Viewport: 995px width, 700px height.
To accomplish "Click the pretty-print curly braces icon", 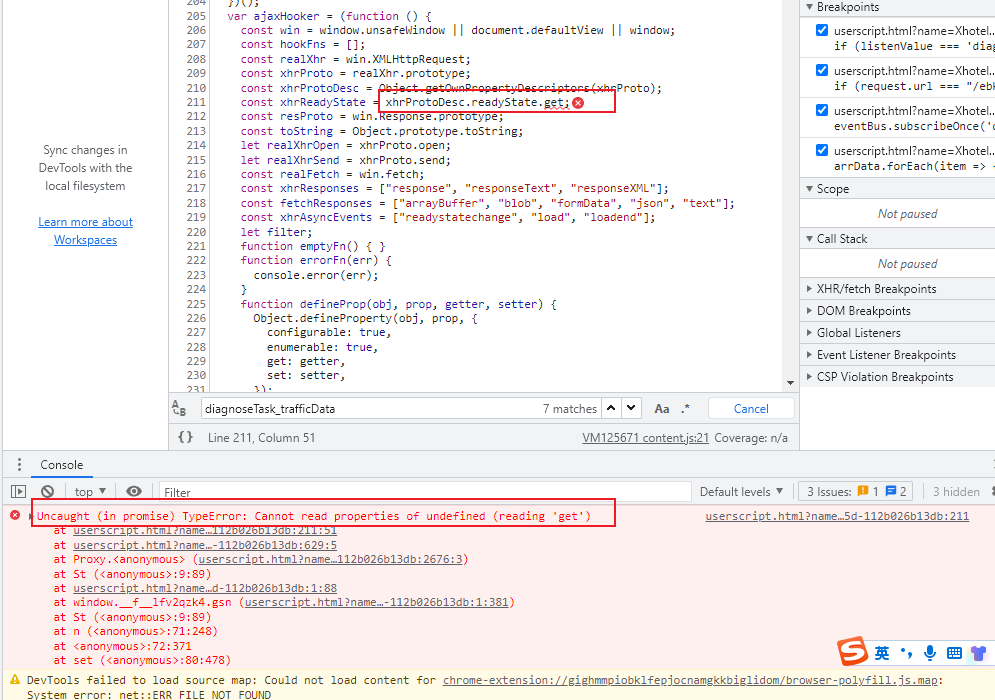I will pos(185,437).
